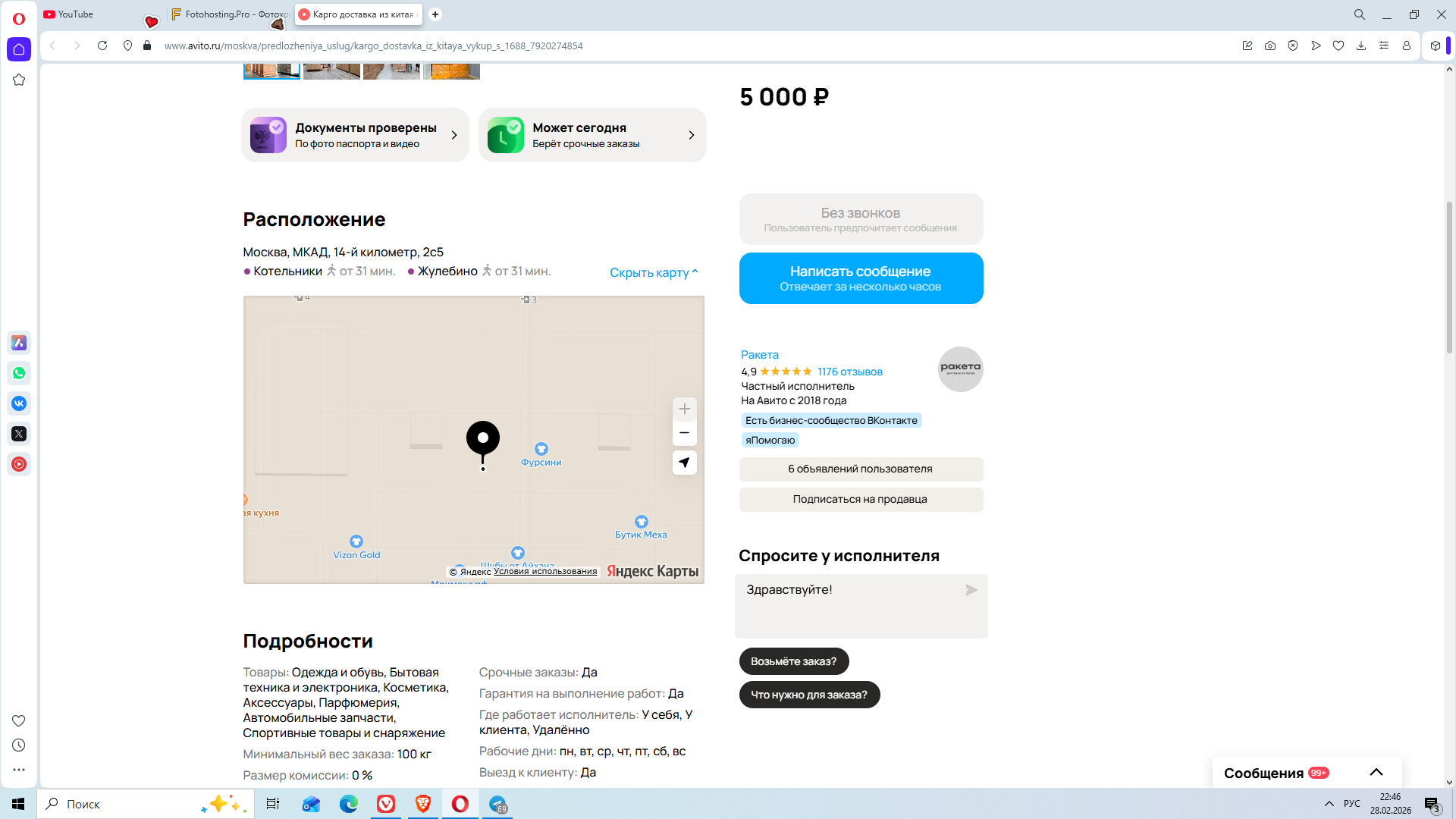Expand the Сообщения chat panel
This screenshot has height=819, width=1456.
1376,773
